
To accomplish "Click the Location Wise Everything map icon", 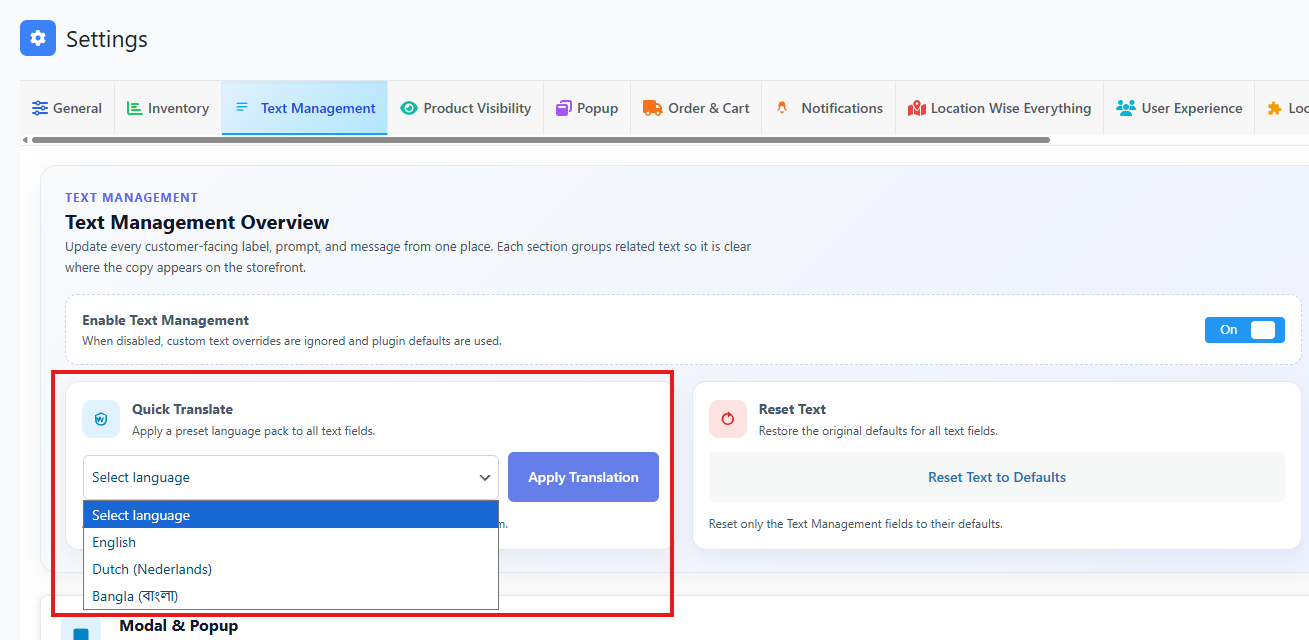I will pyautogui.click(x=916, y=108).
